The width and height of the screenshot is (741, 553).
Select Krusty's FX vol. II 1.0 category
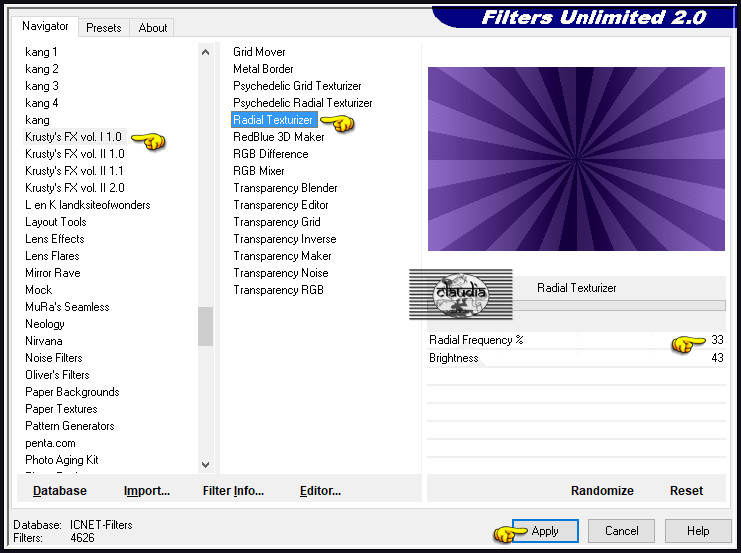tap(75, 154)
